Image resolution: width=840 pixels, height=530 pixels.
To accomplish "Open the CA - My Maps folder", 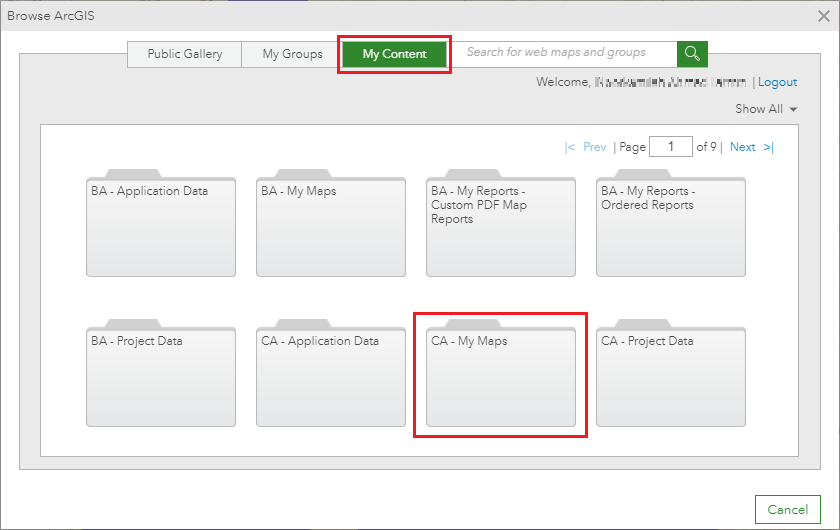I will point(501,373).
